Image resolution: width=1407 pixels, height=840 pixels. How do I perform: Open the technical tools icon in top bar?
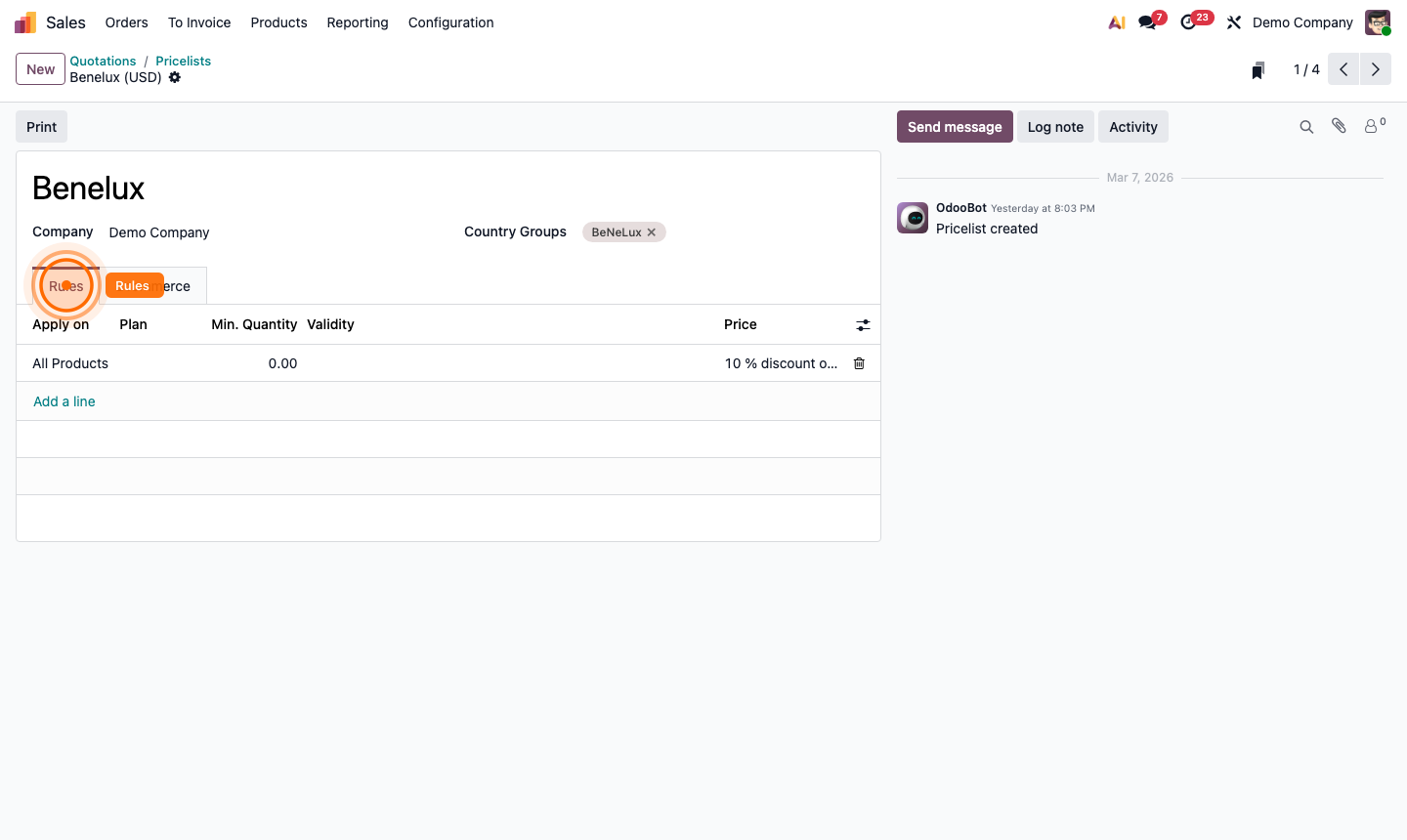tap(1233, 21)
